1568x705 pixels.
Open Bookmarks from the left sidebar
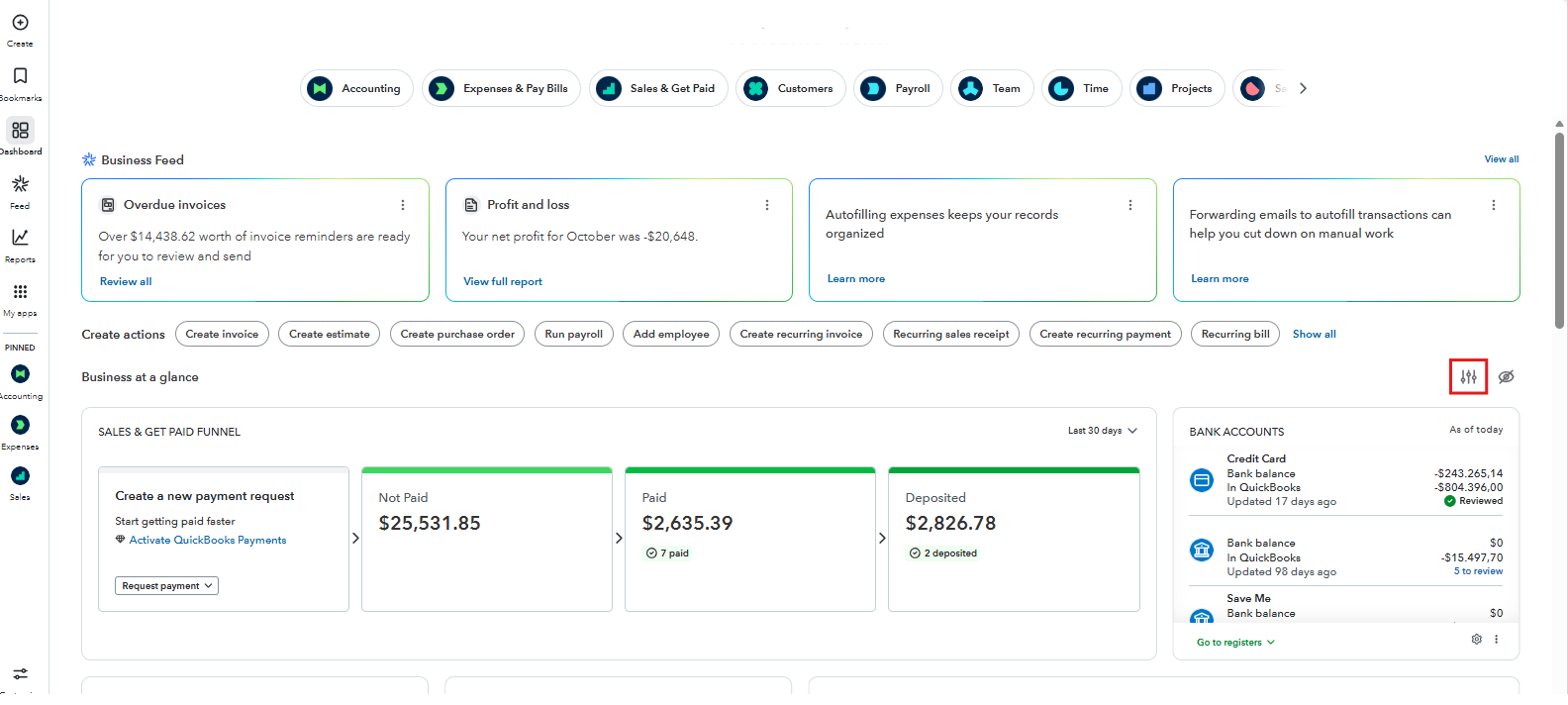(20, 76)
